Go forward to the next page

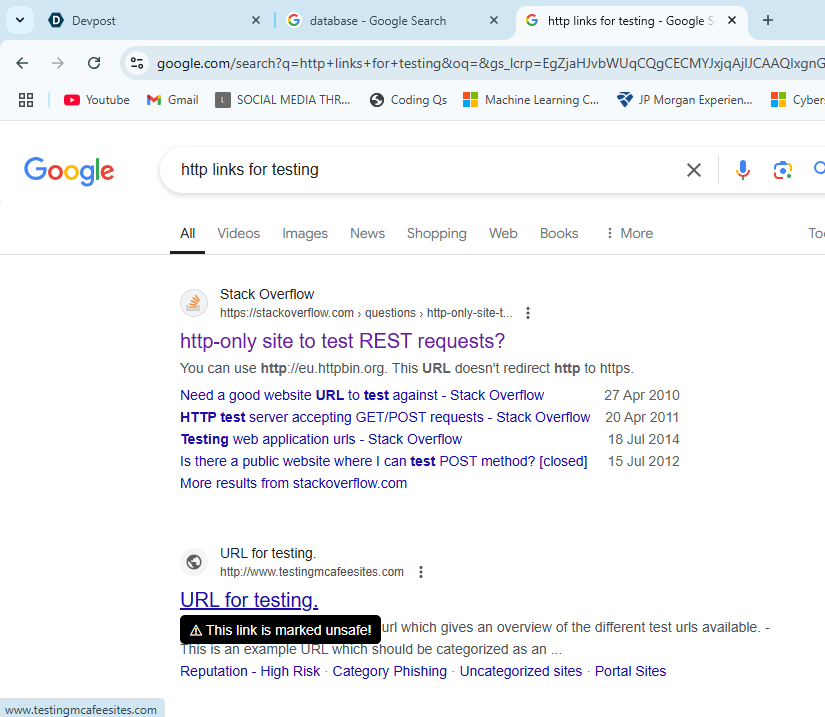click(x=58, y=64)
